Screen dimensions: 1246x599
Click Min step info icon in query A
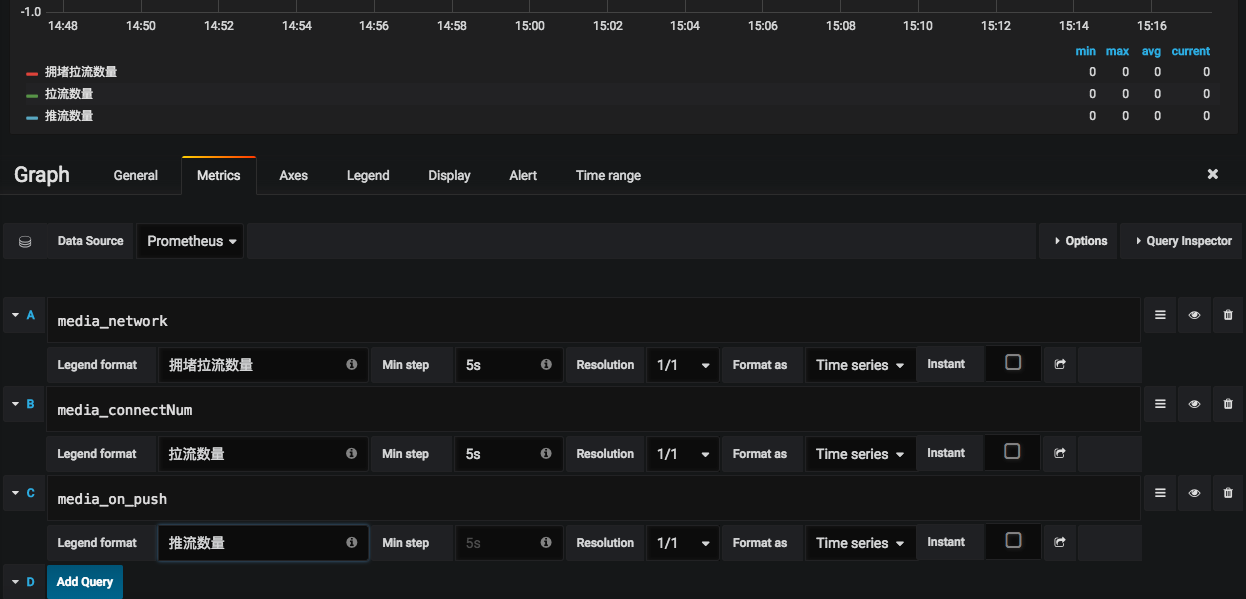pos(546,365)
